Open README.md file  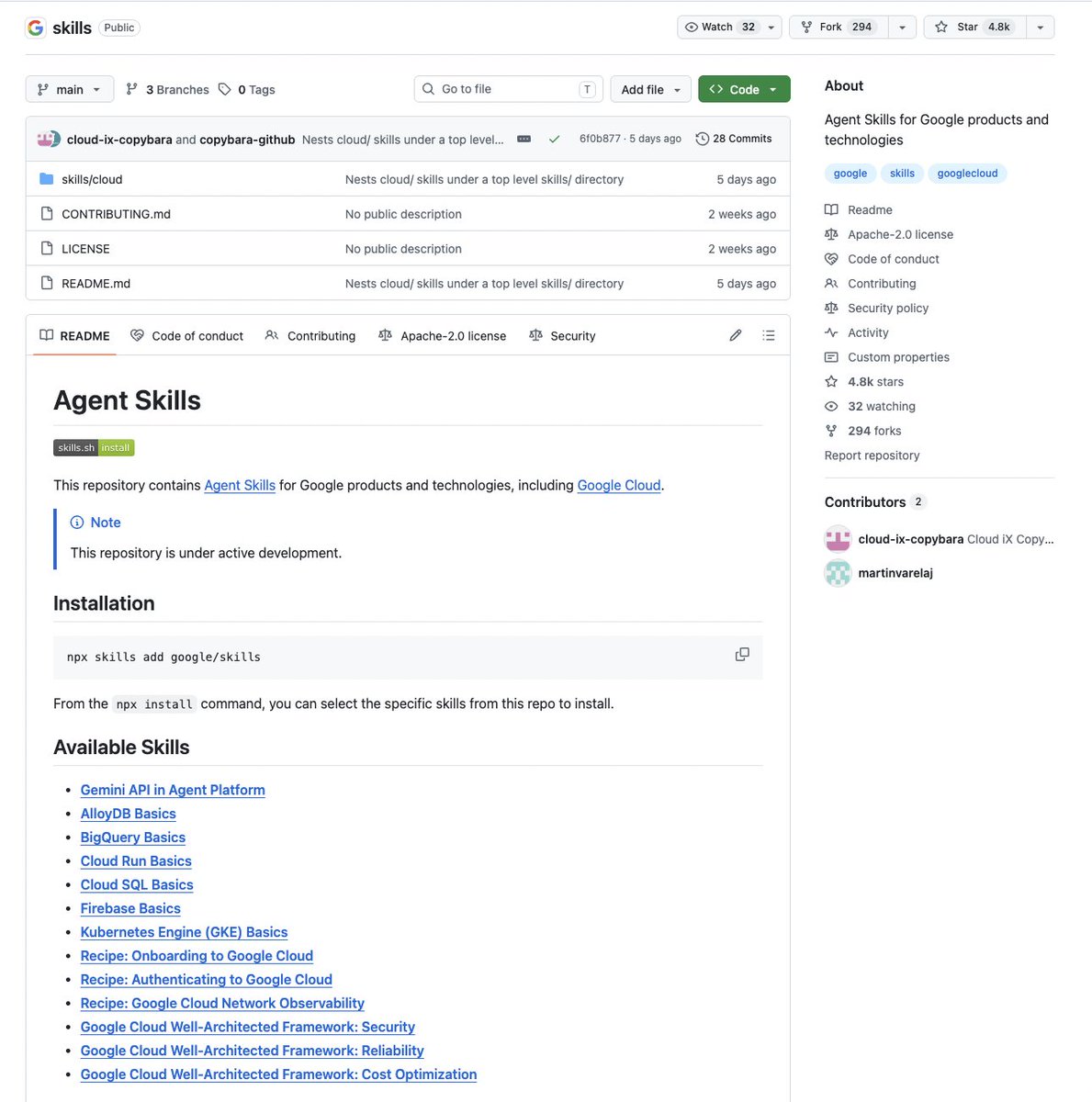(x=96, y=284)
